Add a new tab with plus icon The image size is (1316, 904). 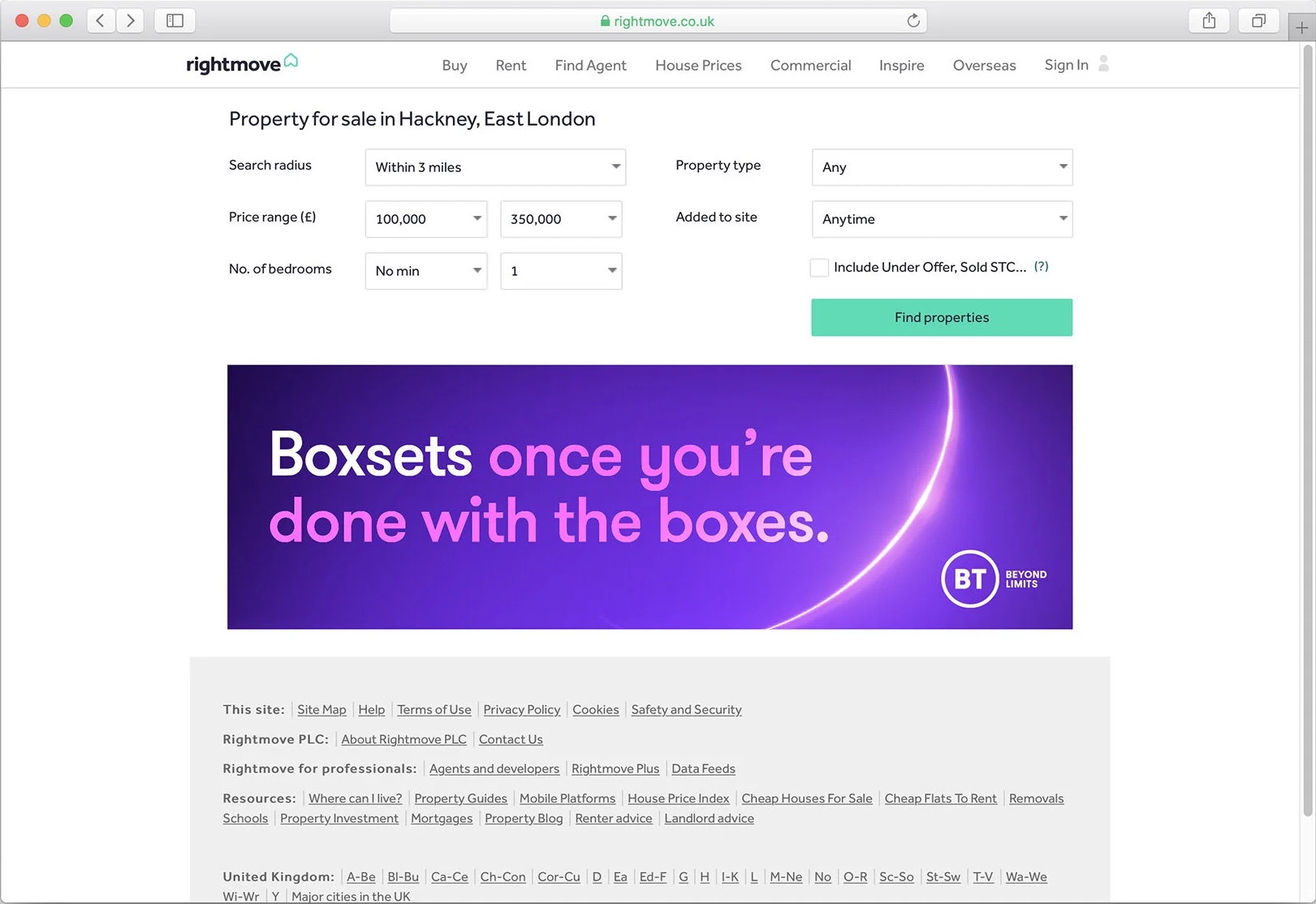point(1301,28)
